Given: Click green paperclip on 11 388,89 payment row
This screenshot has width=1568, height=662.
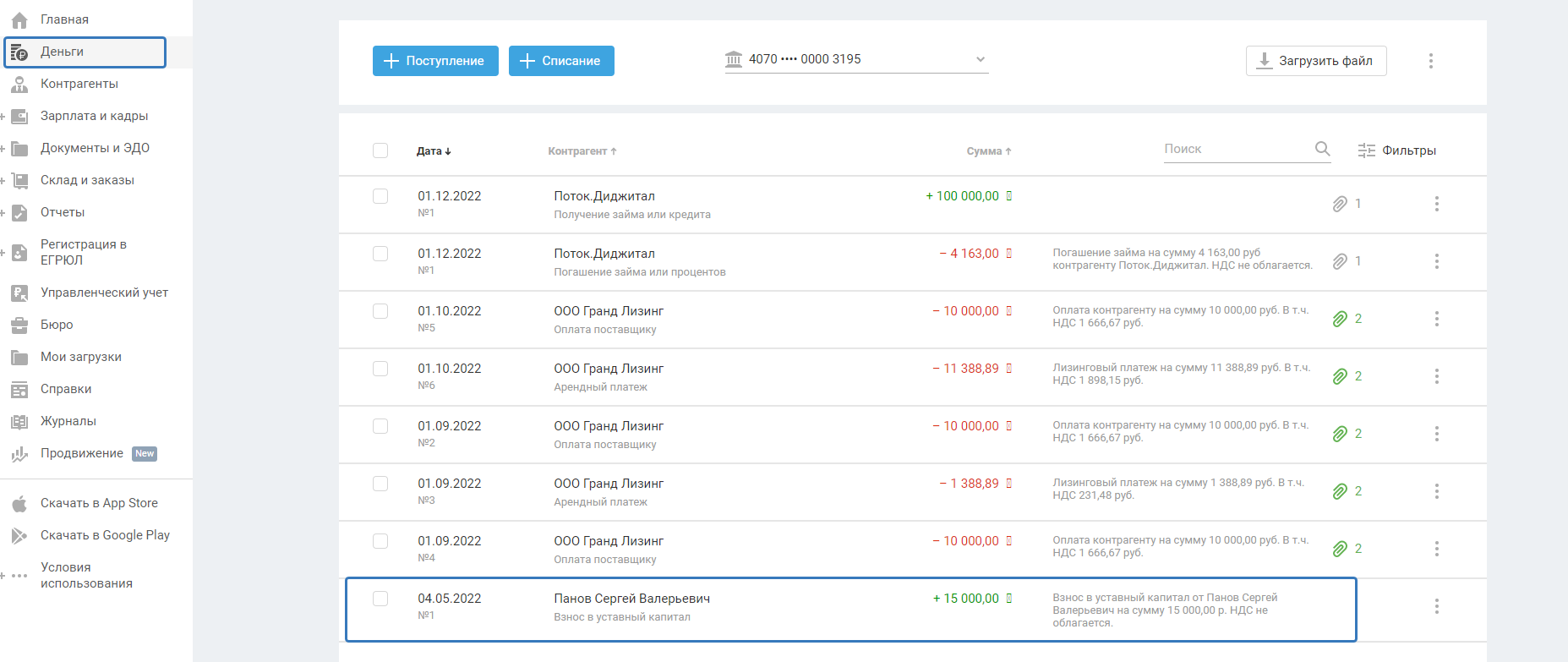Looking at the screenshot, I should [1340, 376].
